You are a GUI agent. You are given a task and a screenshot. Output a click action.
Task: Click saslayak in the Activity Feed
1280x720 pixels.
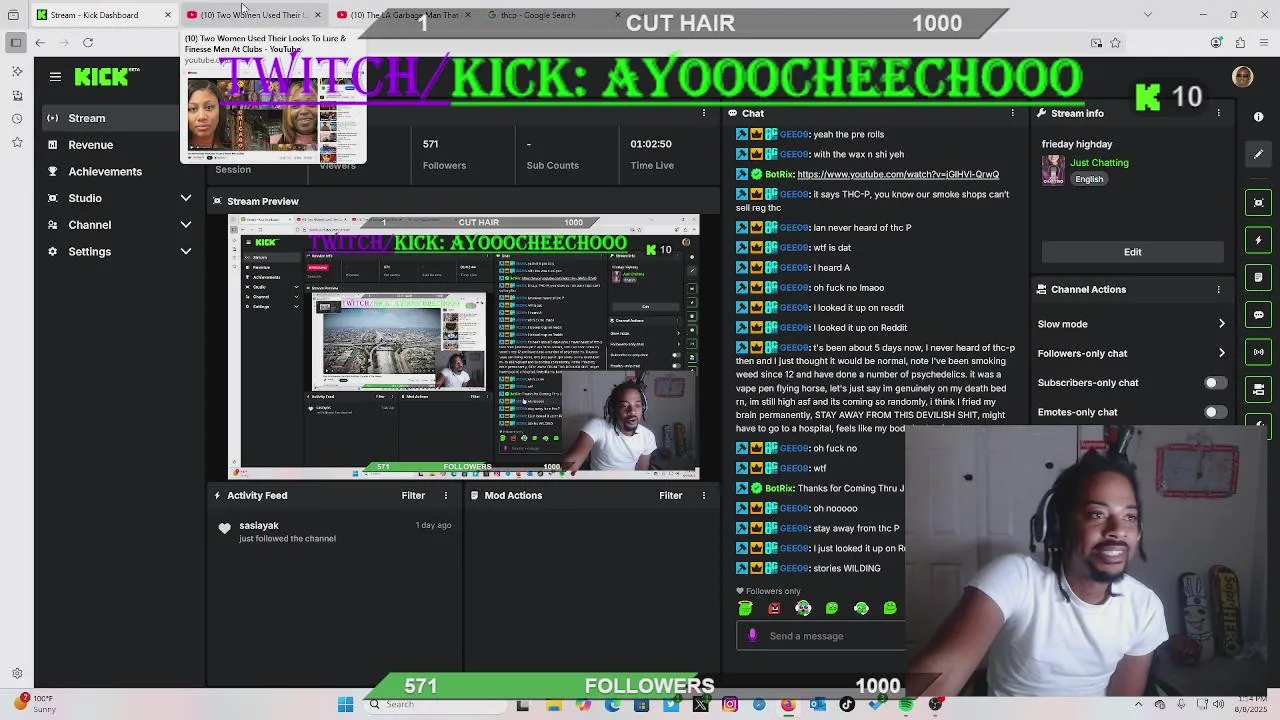(258, 525)
